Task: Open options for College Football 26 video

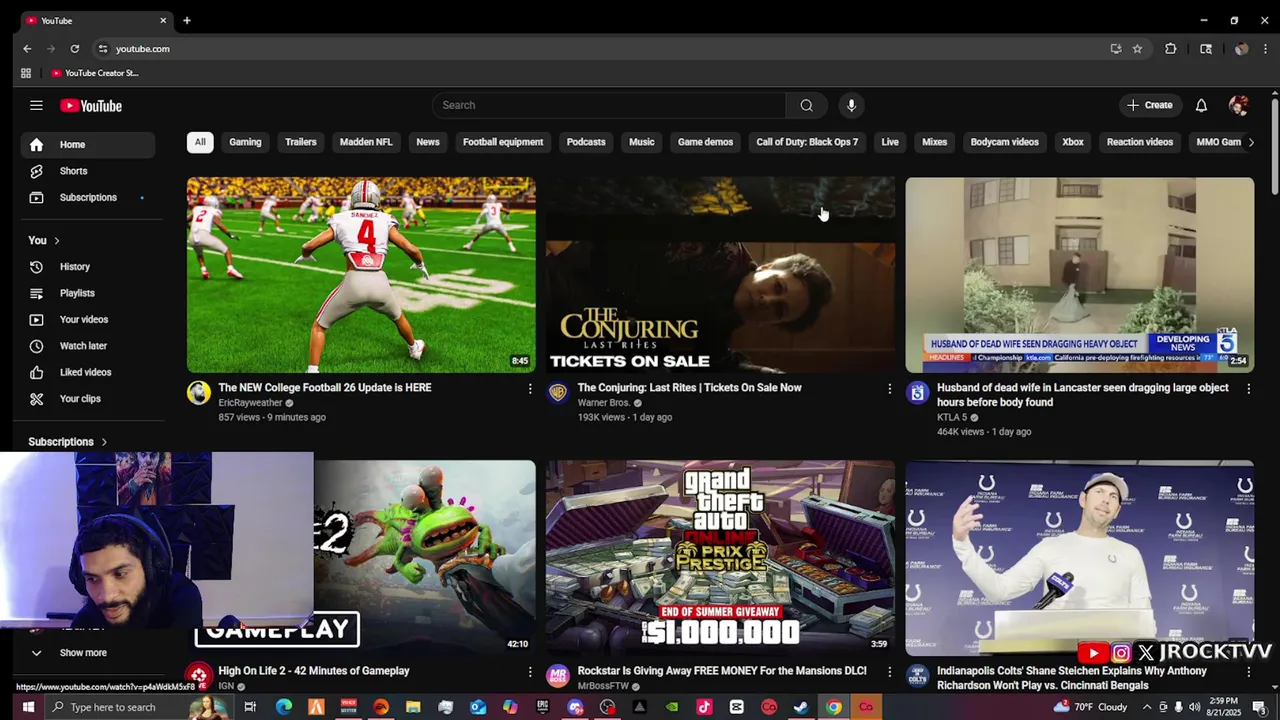Action: [x=530, y=388]
